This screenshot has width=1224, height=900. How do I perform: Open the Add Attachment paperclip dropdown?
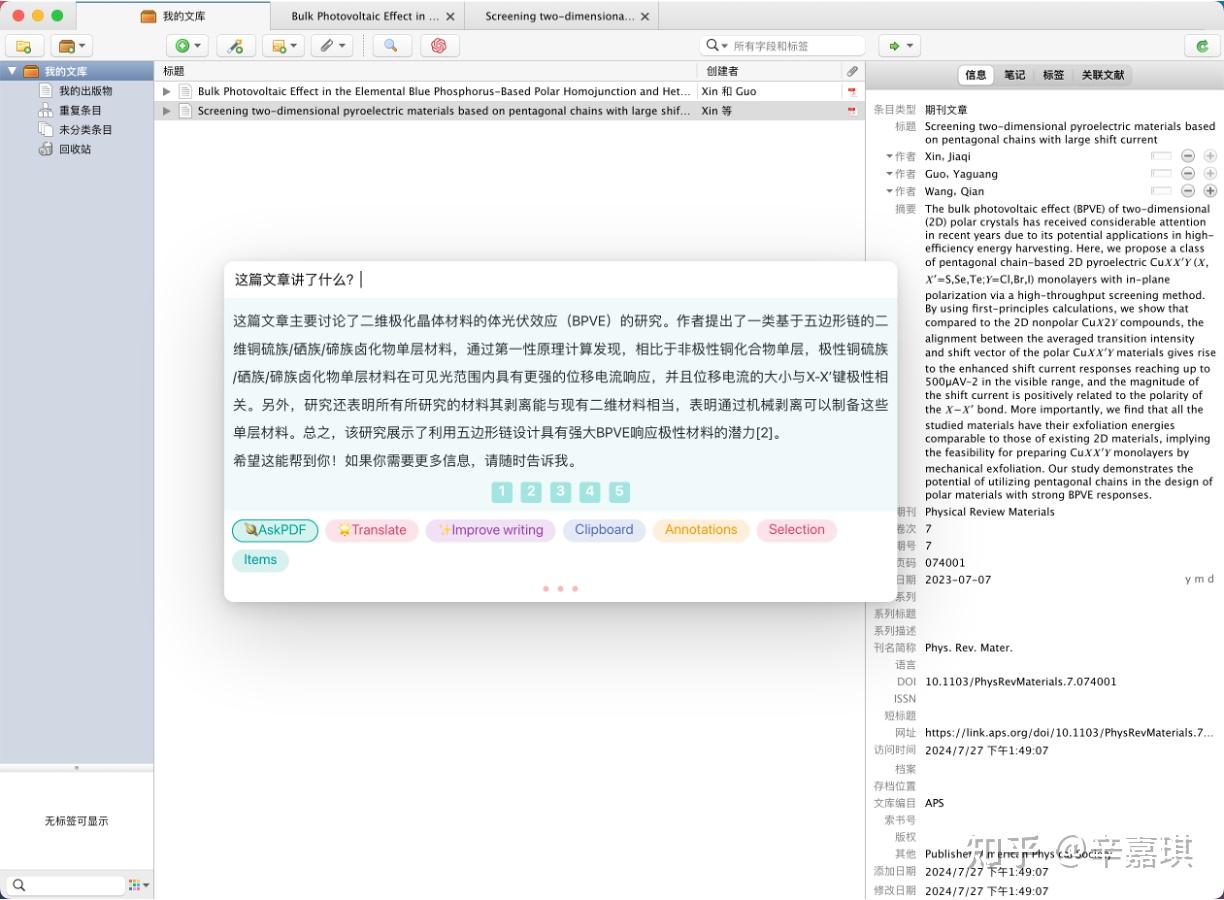click(331, 45)
